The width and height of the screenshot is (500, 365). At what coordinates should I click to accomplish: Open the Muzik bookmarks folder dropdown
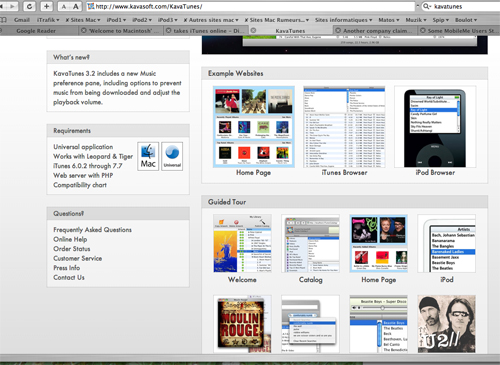click(x=416, y=20)
